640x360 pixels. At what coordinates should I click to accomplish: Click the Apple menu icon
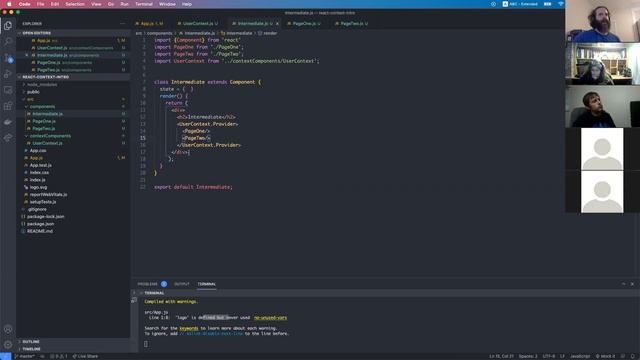tap(9, 4)
